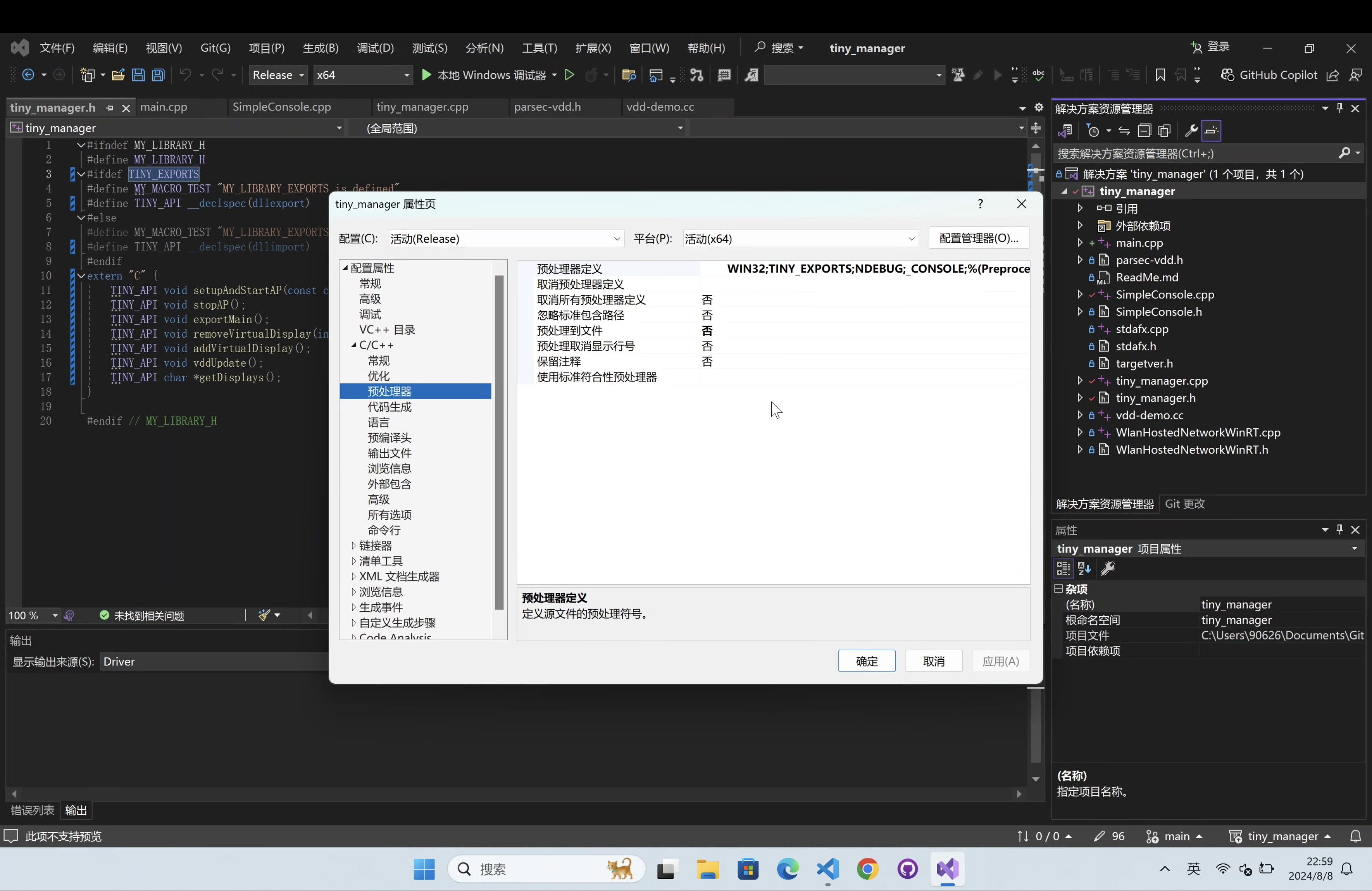This screenshot has width=1372, height=891.
Task: Click the bookmark icon in toolbar
Action: (x=1160, y=75)
